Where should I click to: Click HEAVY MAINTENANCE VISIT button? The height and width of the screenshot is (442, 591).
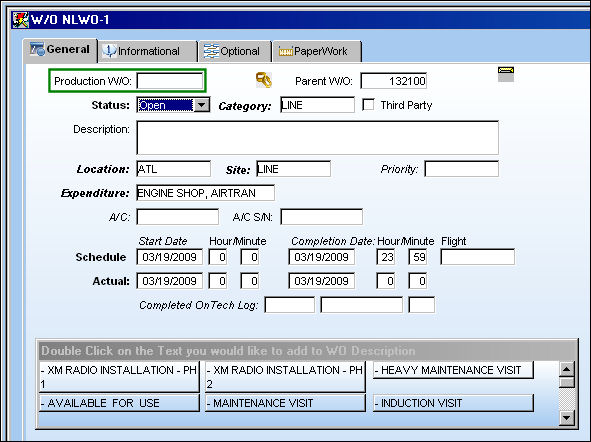(x=453, y=370)
